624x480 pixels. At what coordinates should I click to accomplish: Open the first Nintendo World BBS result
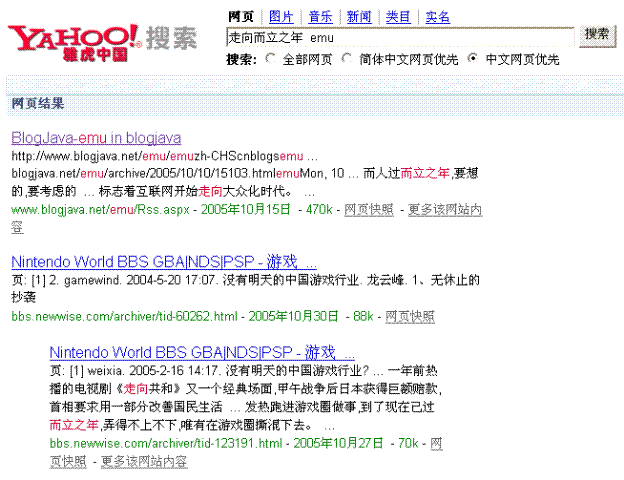tap(164, 262)
